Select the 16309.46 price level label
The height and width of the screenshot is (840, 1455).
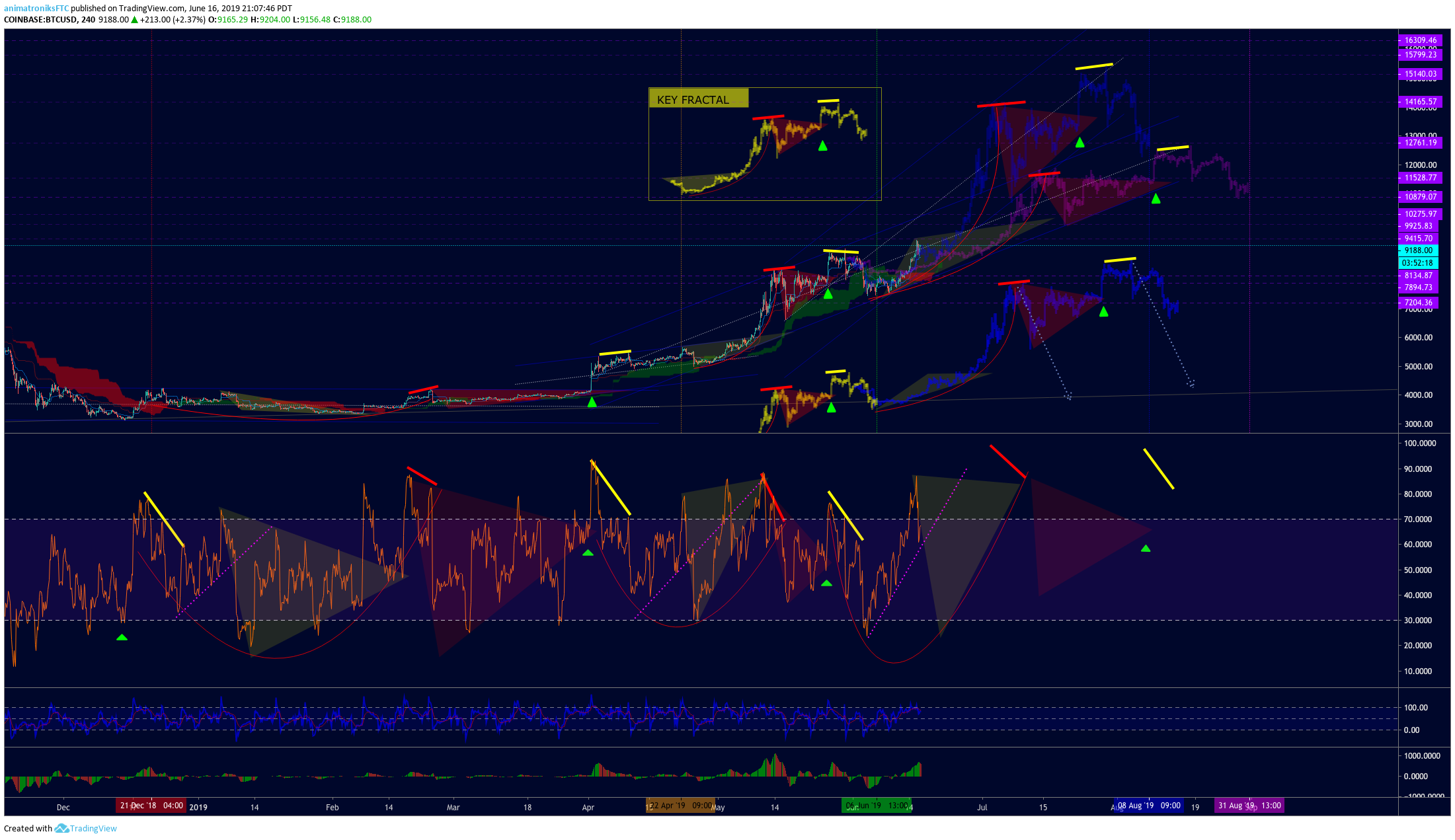coord(1420,40)
